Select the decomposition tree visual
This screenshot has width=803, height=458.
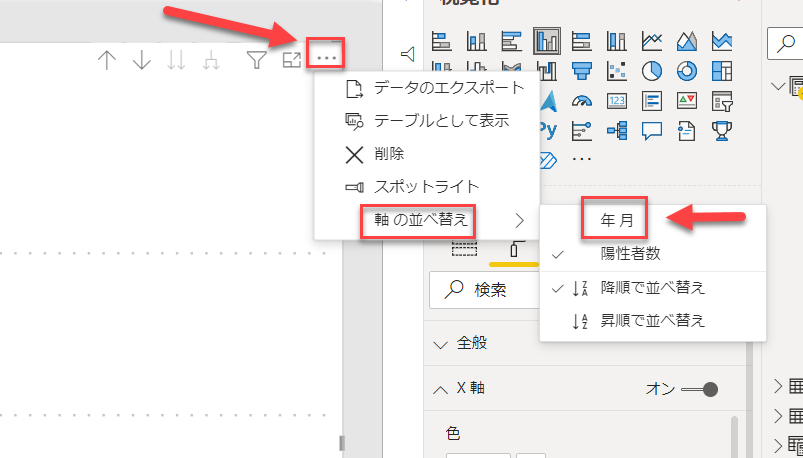point(617,131)
